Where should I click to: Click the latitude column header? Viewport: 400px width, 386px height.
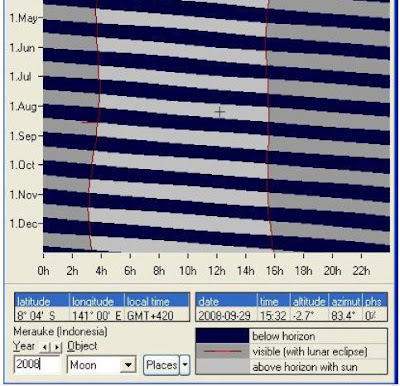(42, 301)
